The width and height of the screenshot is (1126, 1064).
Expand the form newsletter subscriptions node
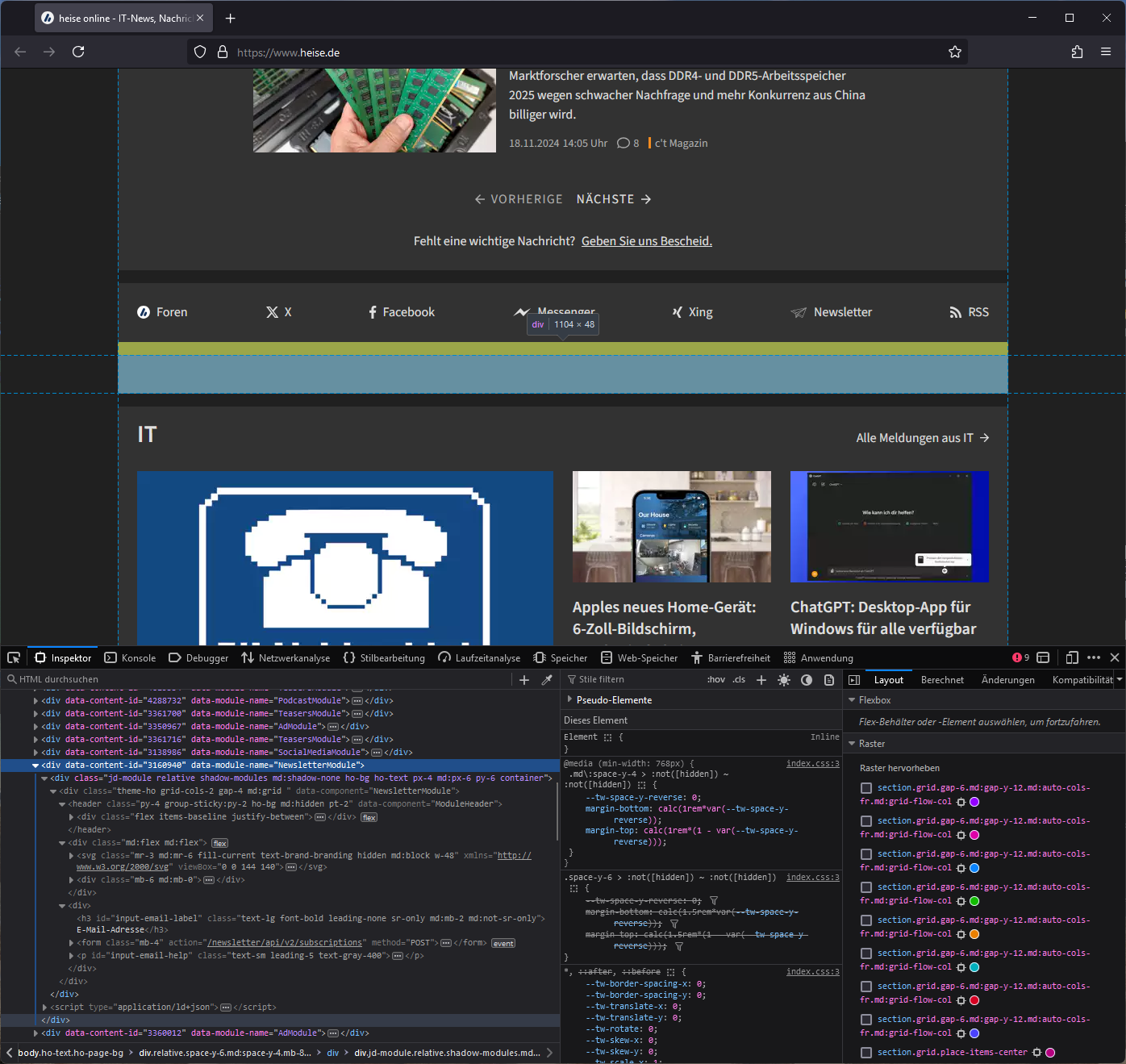coord(71,943)
